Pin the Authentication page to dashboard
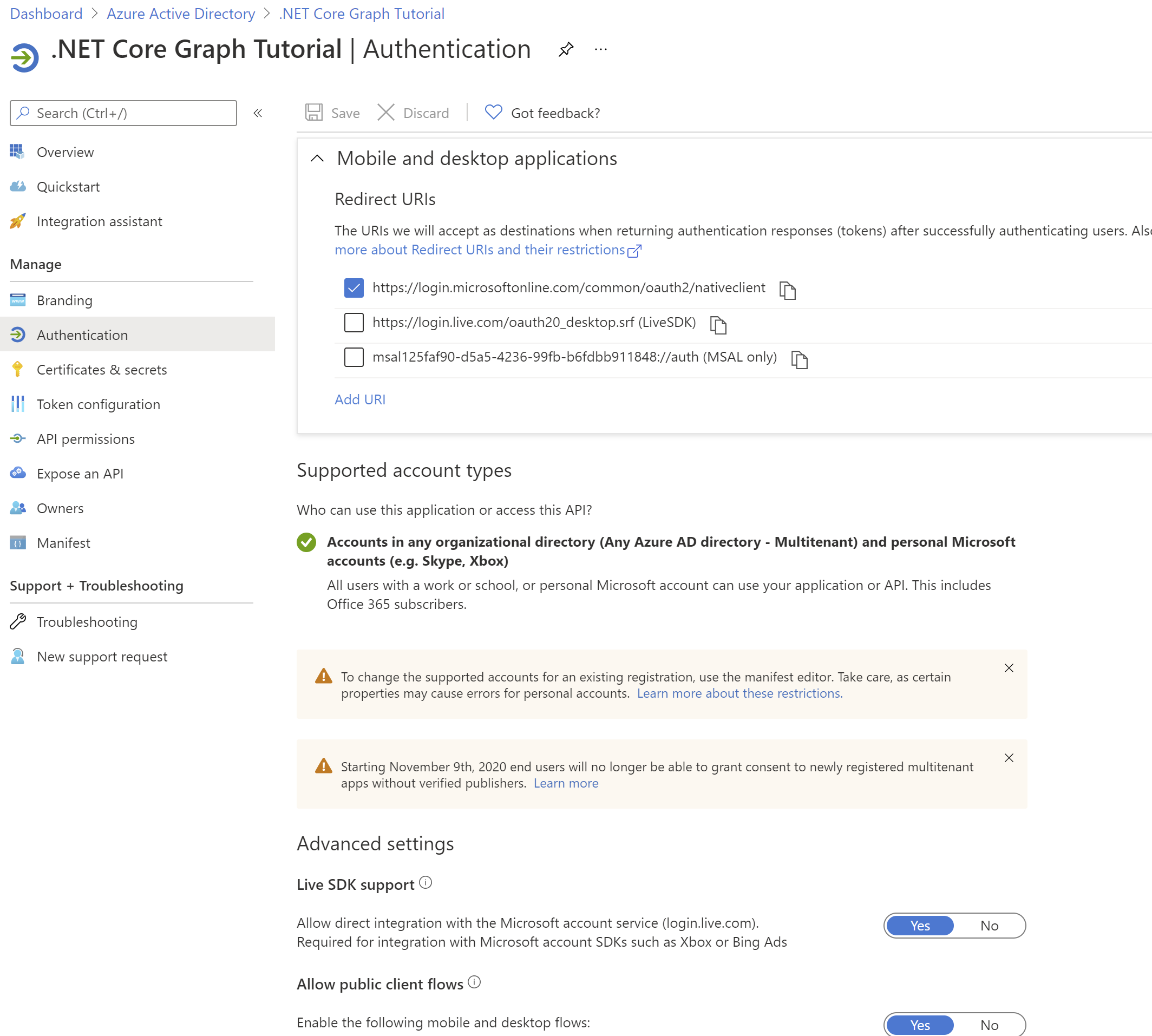 point(566,49)
